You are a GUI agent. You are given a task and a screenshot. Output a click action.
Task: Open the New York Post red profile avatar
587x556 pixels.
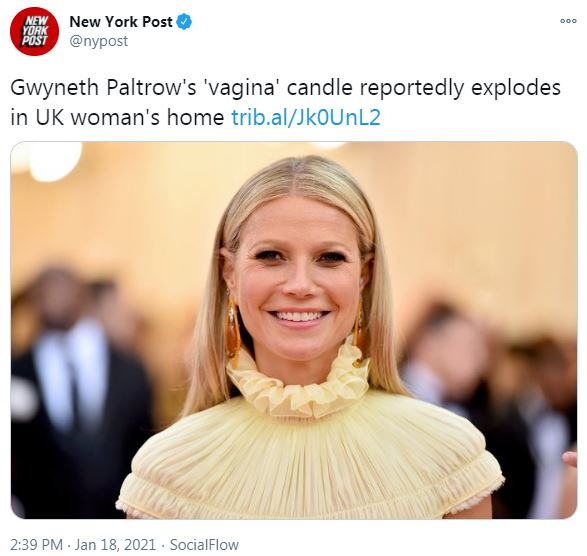(x=34, y=31)
